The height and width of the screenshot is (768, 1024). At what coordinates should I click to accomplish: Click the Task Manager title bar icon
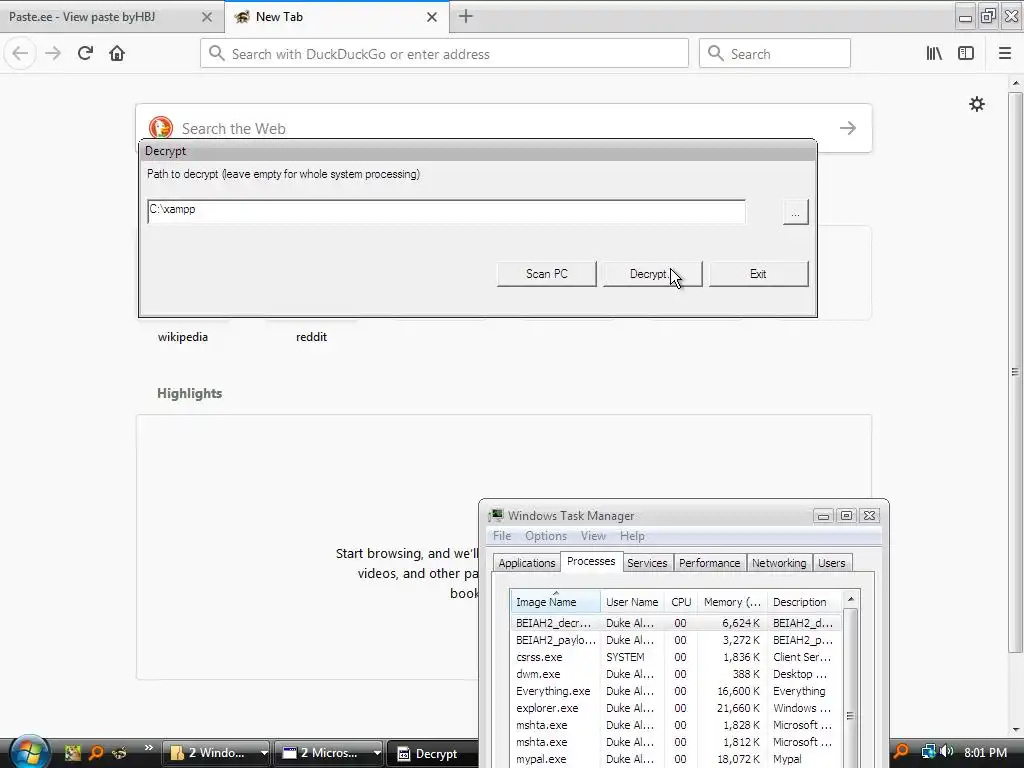(496, 515)
